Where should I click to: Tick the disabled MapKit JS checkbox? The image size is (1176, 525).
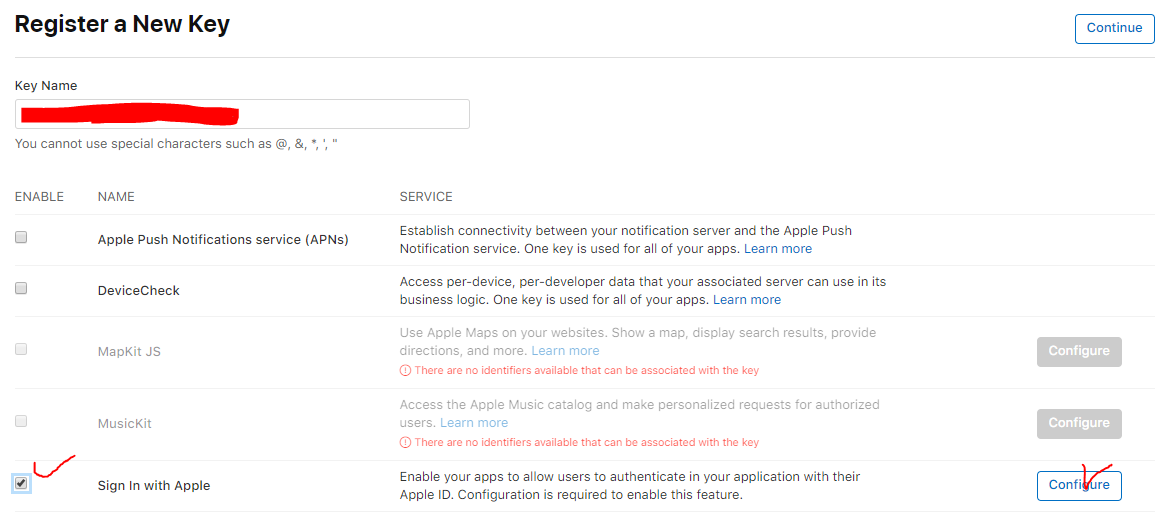[21, 349]
